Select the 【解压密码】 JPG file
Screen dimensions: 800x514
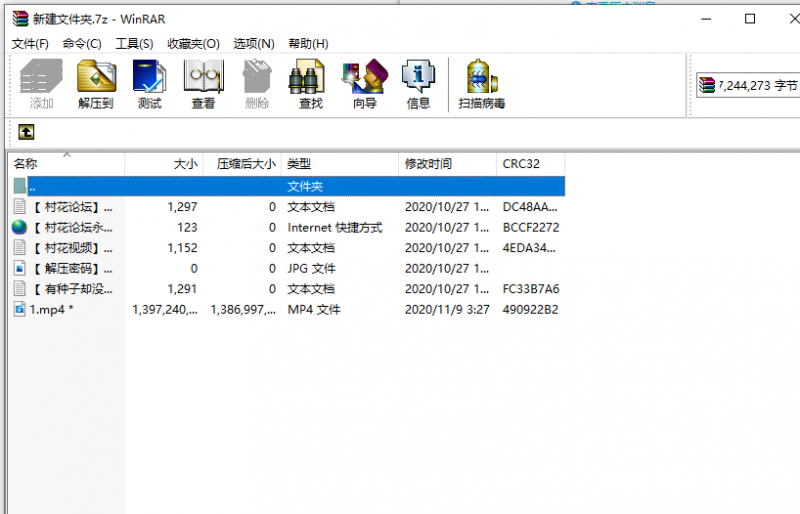[x=72, y=268]
